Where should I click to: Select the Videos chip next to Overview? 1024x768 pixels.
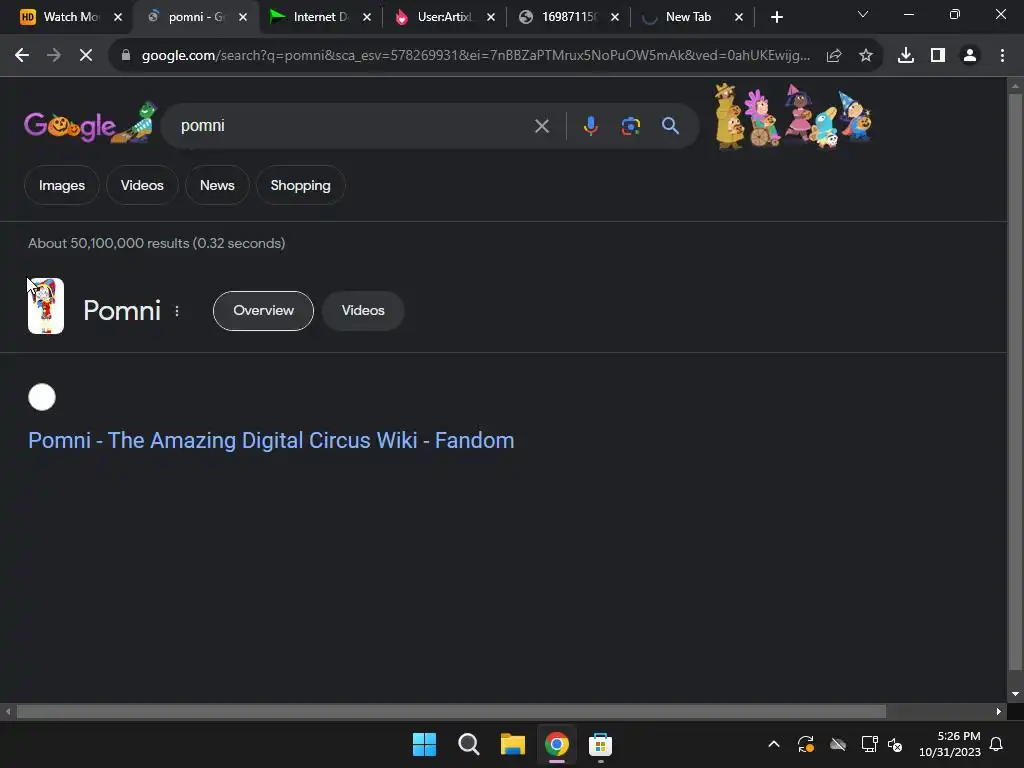coord(363,311)
